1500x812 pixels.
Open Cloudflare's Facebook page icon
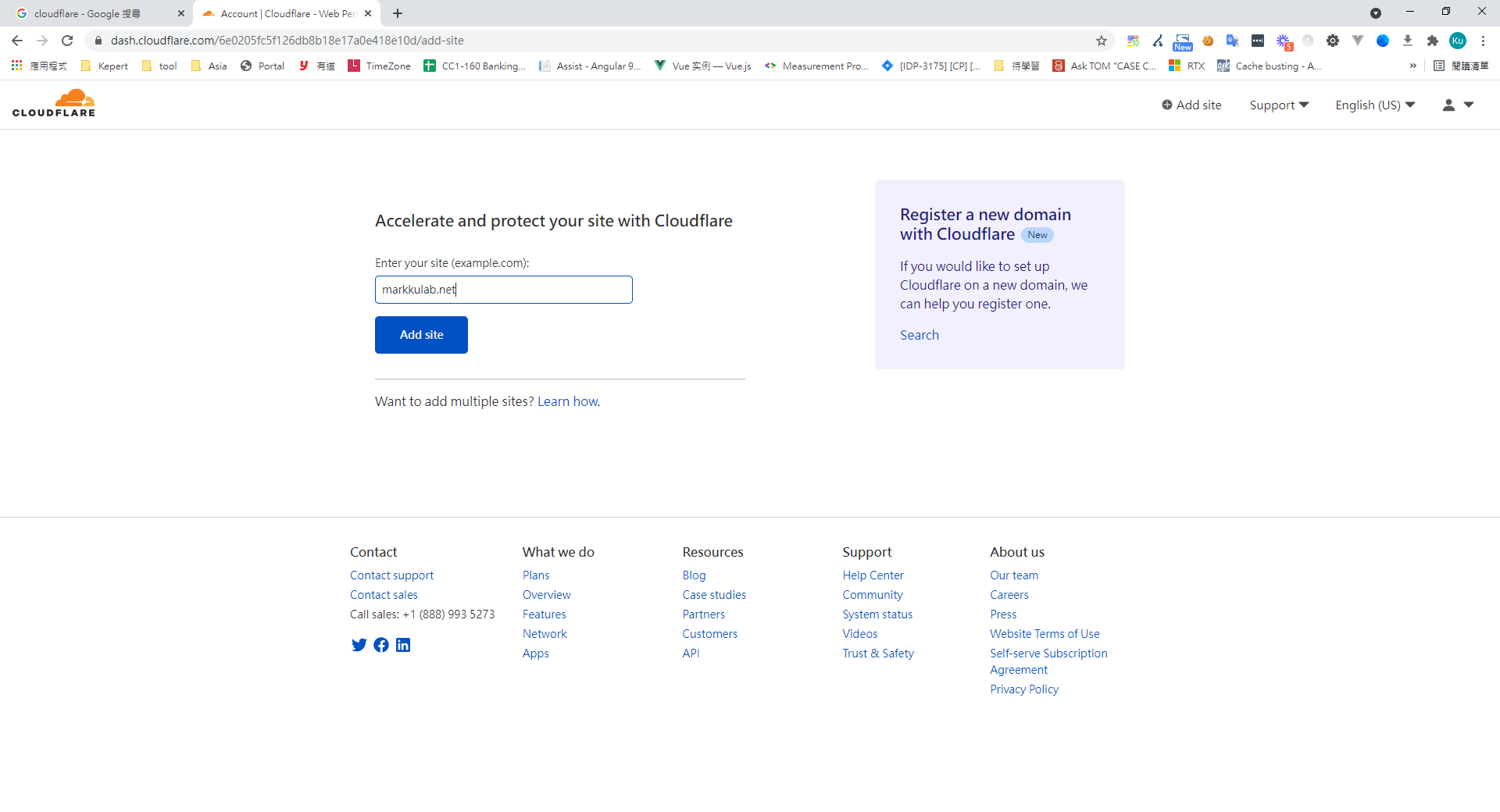pos(381,645)
